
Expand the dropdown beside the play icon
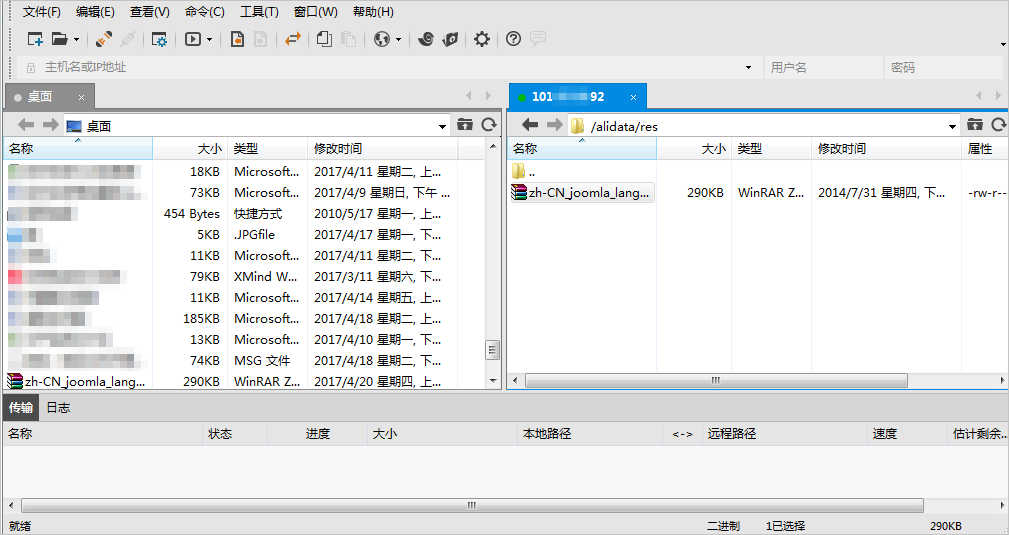[x=209, y=40]
